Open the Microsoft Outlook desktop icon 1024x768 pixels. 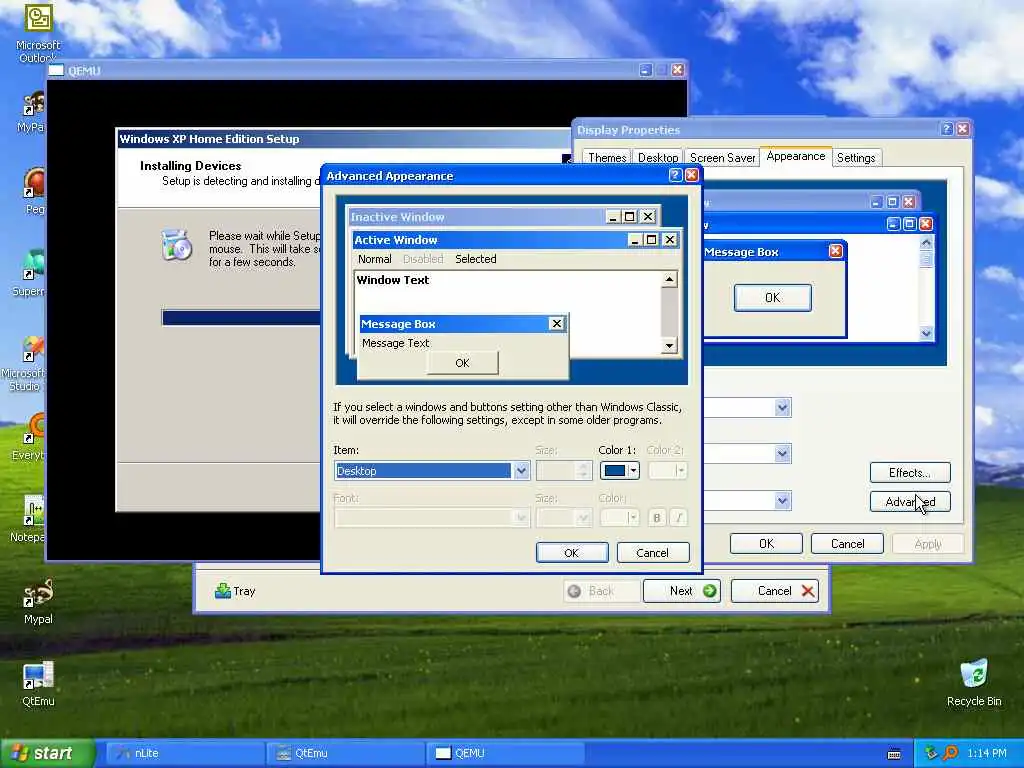[x=37, y=33]
